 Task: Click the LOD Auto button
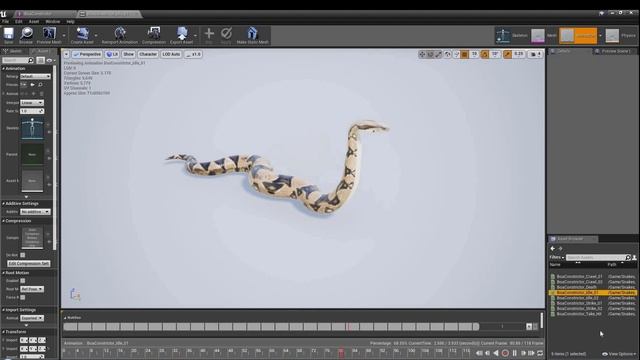coord(171,54)
